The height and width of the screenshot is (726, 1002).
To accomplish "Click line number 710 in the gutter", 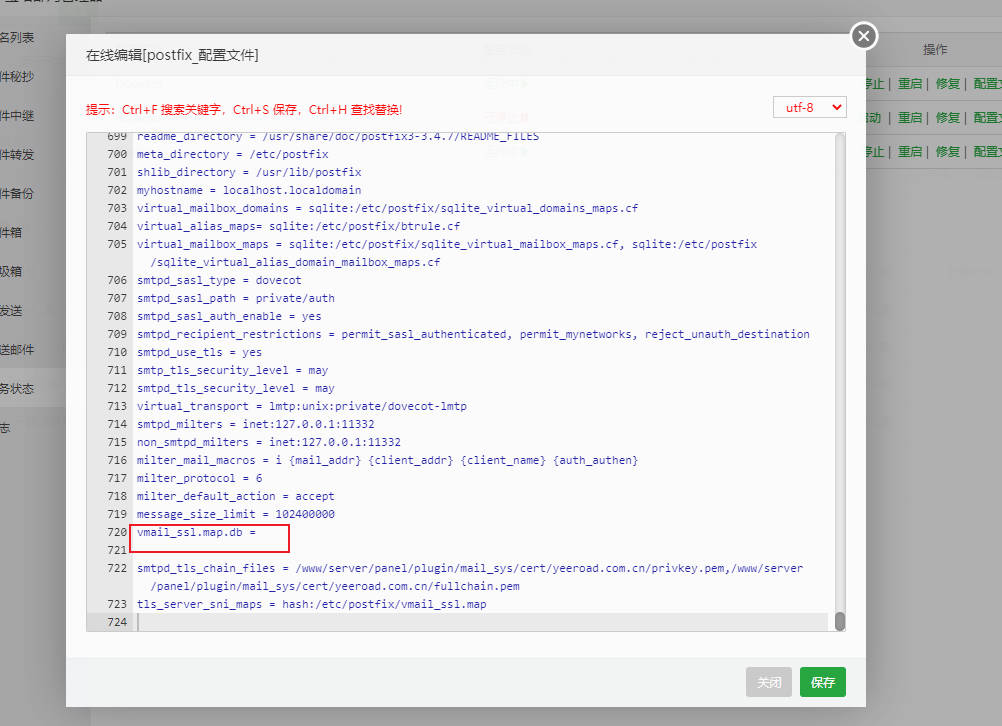I will [116, 352].
